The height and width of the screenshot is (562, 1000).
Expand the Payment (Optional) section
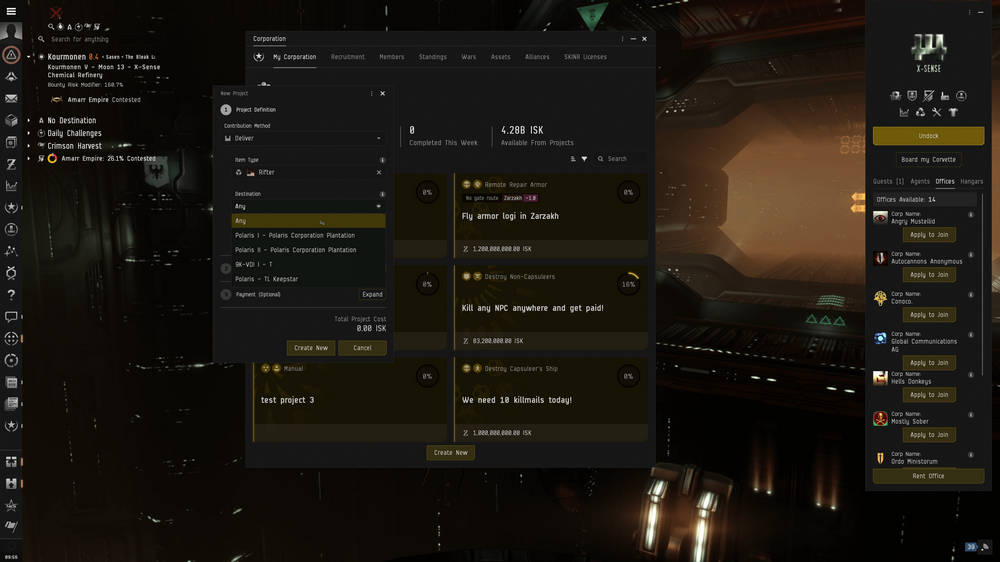[372, 294]
